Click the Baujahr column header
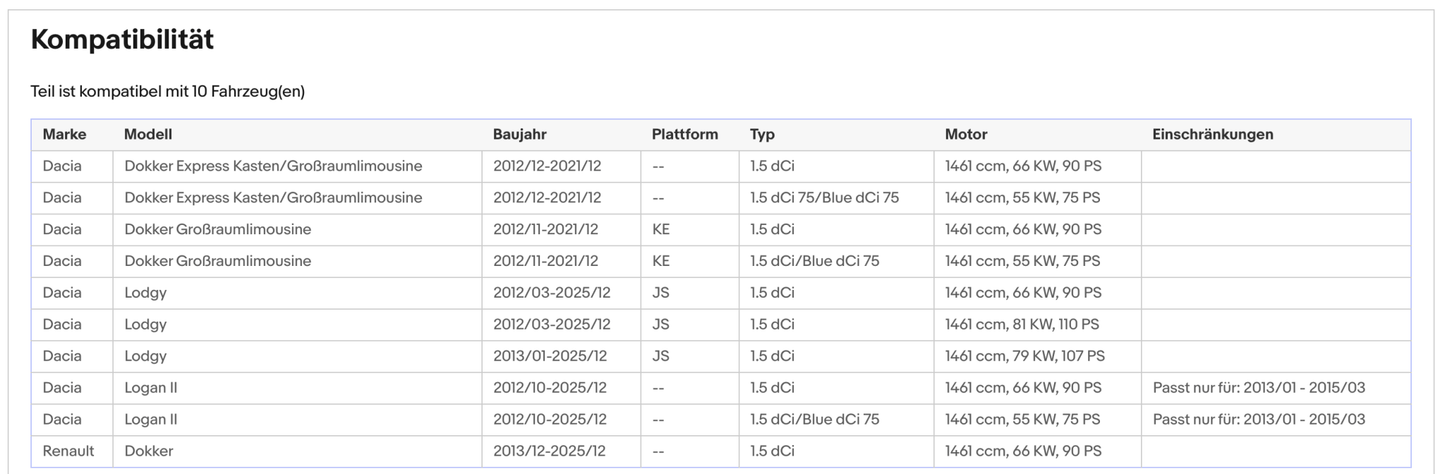This screenshot has height=474, width=1445. click(x=520, y=134)
